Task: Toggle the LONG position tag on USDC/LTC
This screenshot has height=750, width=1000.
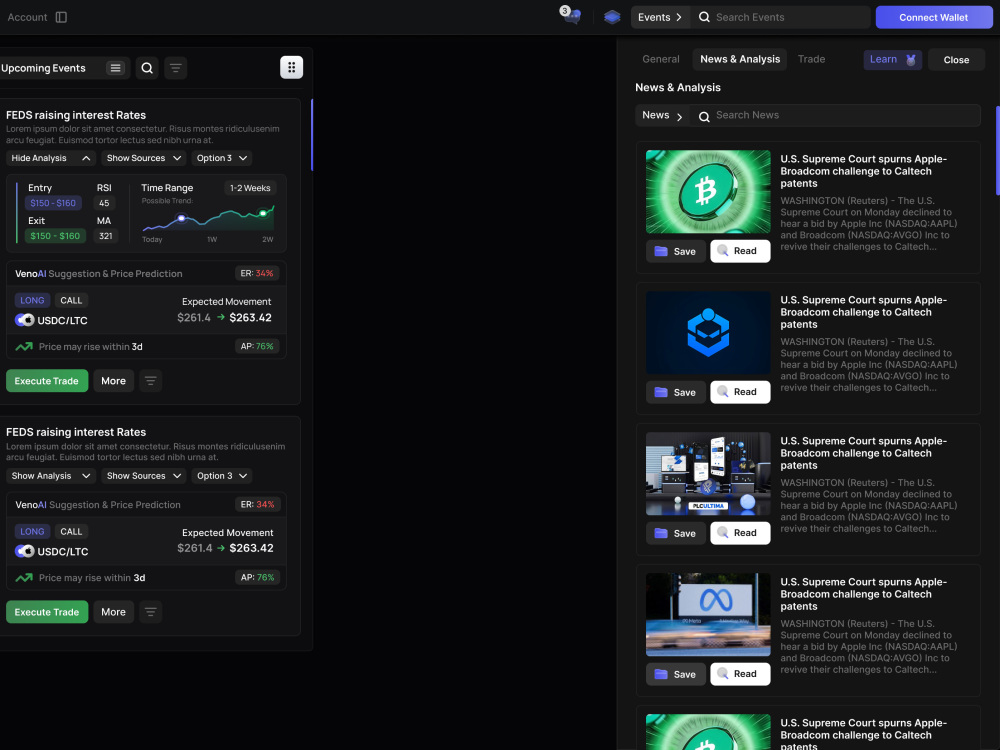Action: pyautogui.click(x=32, y=300)
